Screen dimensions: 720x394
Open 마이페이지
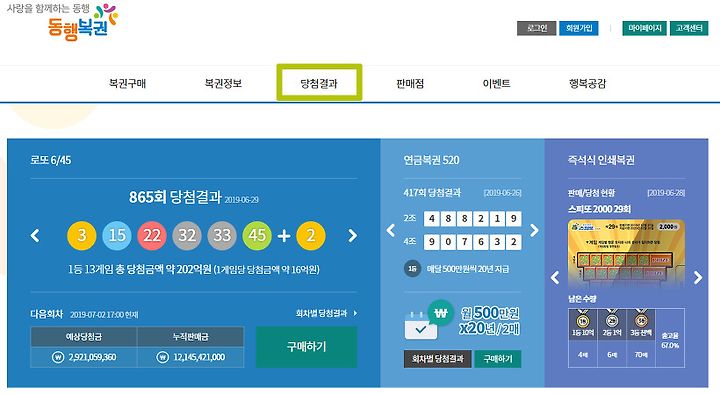[x=644, y=28]
